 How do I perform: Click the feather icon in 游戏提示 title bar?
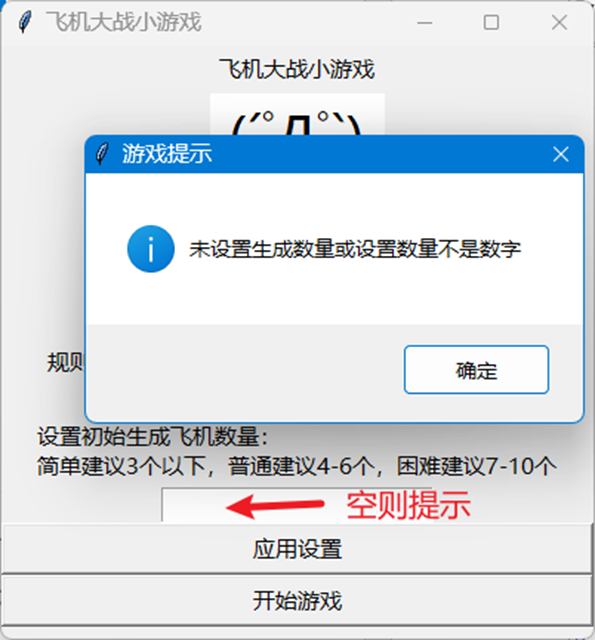[102, 154]
